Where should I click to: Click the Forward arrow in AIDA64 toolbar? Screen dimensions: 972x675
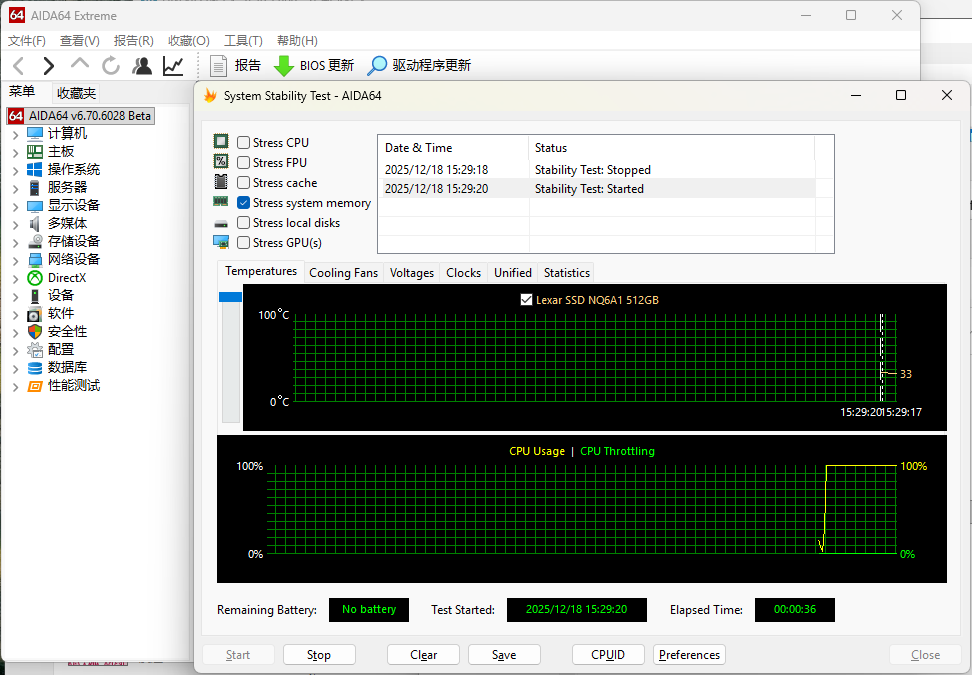[x=48, y=65]
